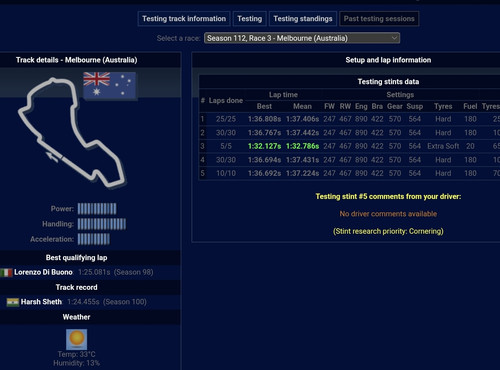
Task: Click the Humidity: 13% reading
Action: pyautogui.click(x=77, y=363)
